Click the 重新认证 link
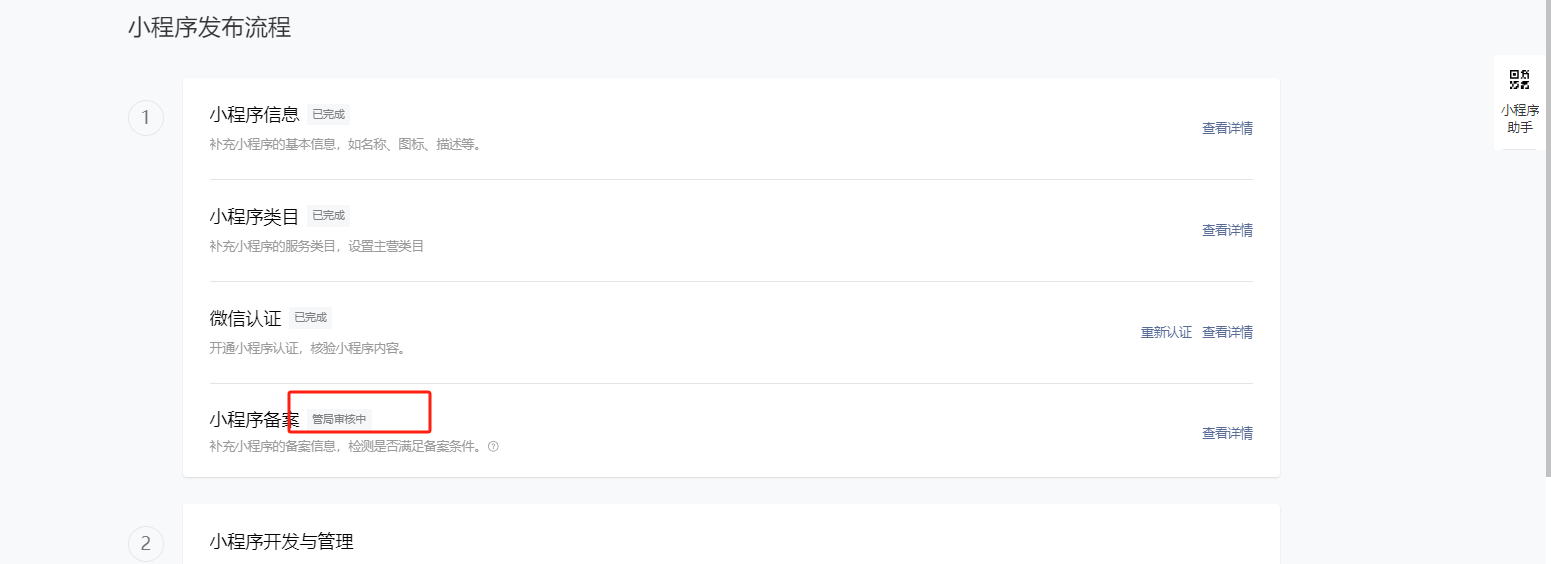This screenshot has width=1551, height=564. (x=1166, y=332)
